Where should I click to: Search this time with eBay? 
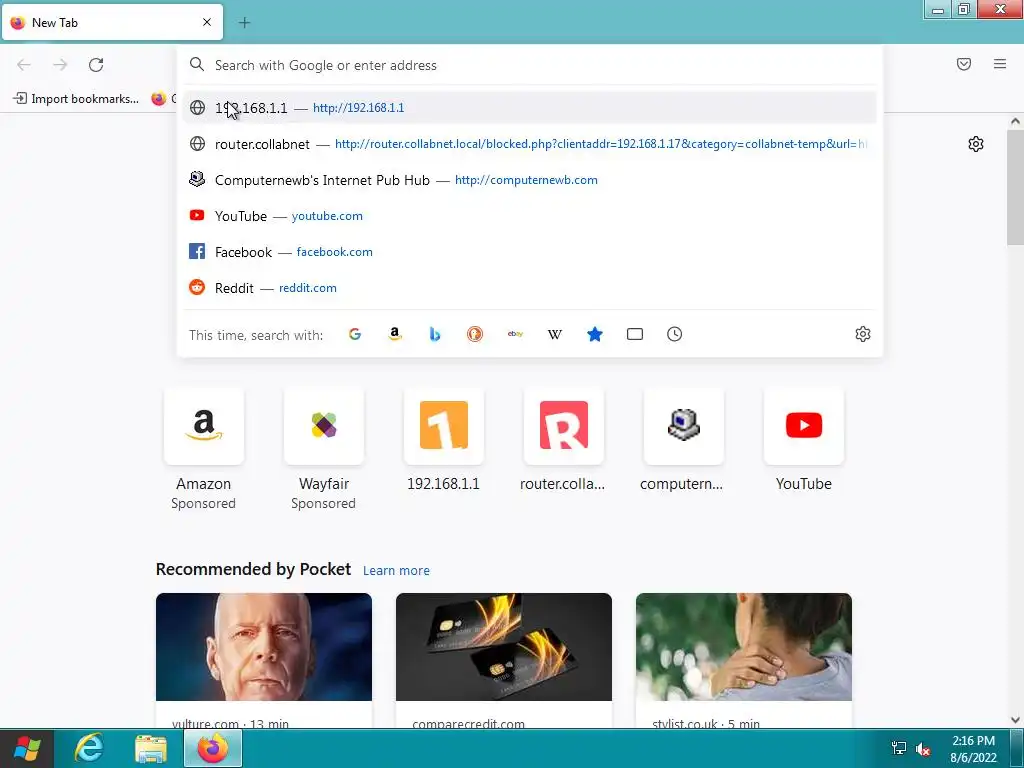(515, 334)
